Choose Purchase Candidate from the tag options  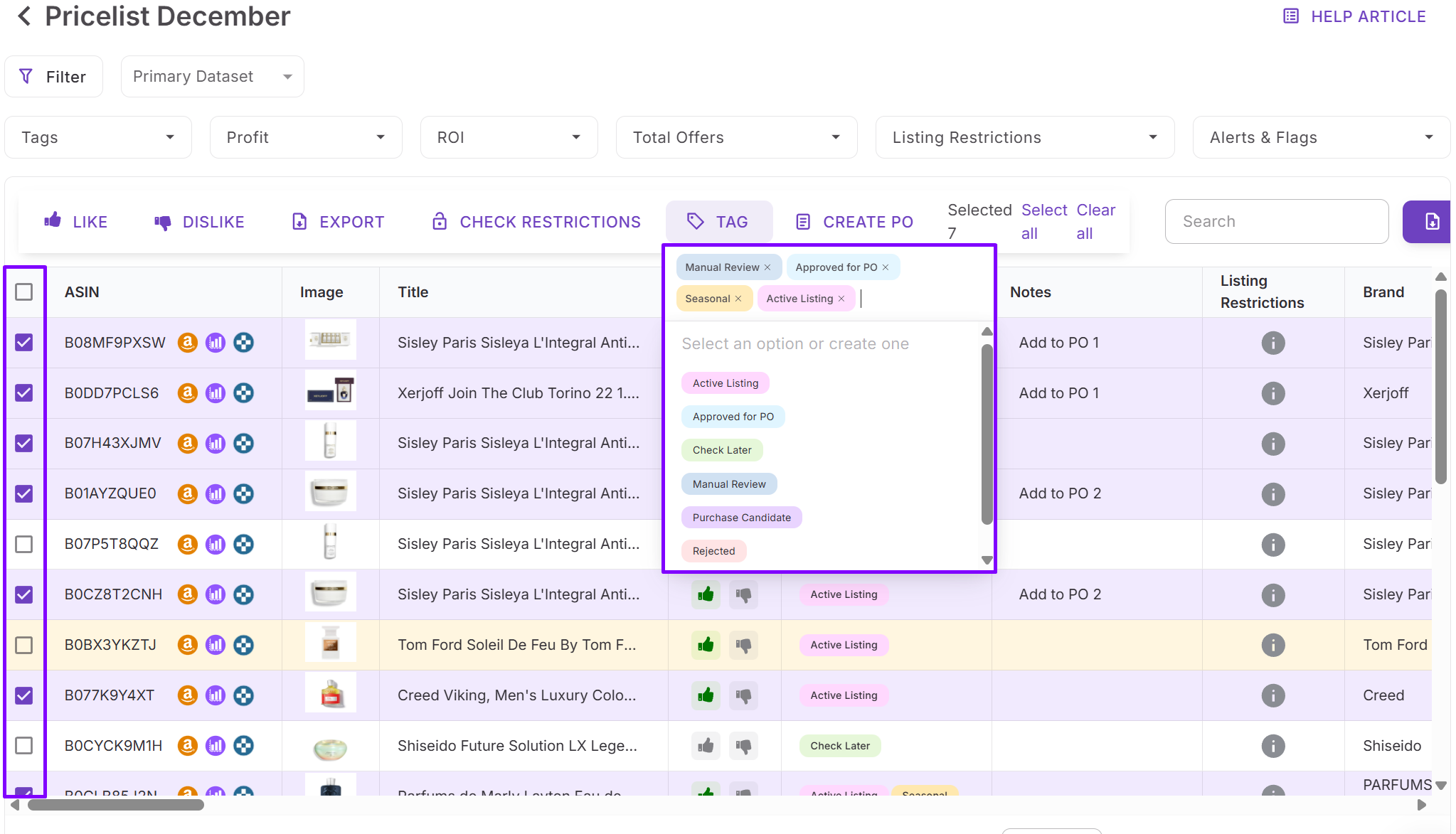(740, 517)
